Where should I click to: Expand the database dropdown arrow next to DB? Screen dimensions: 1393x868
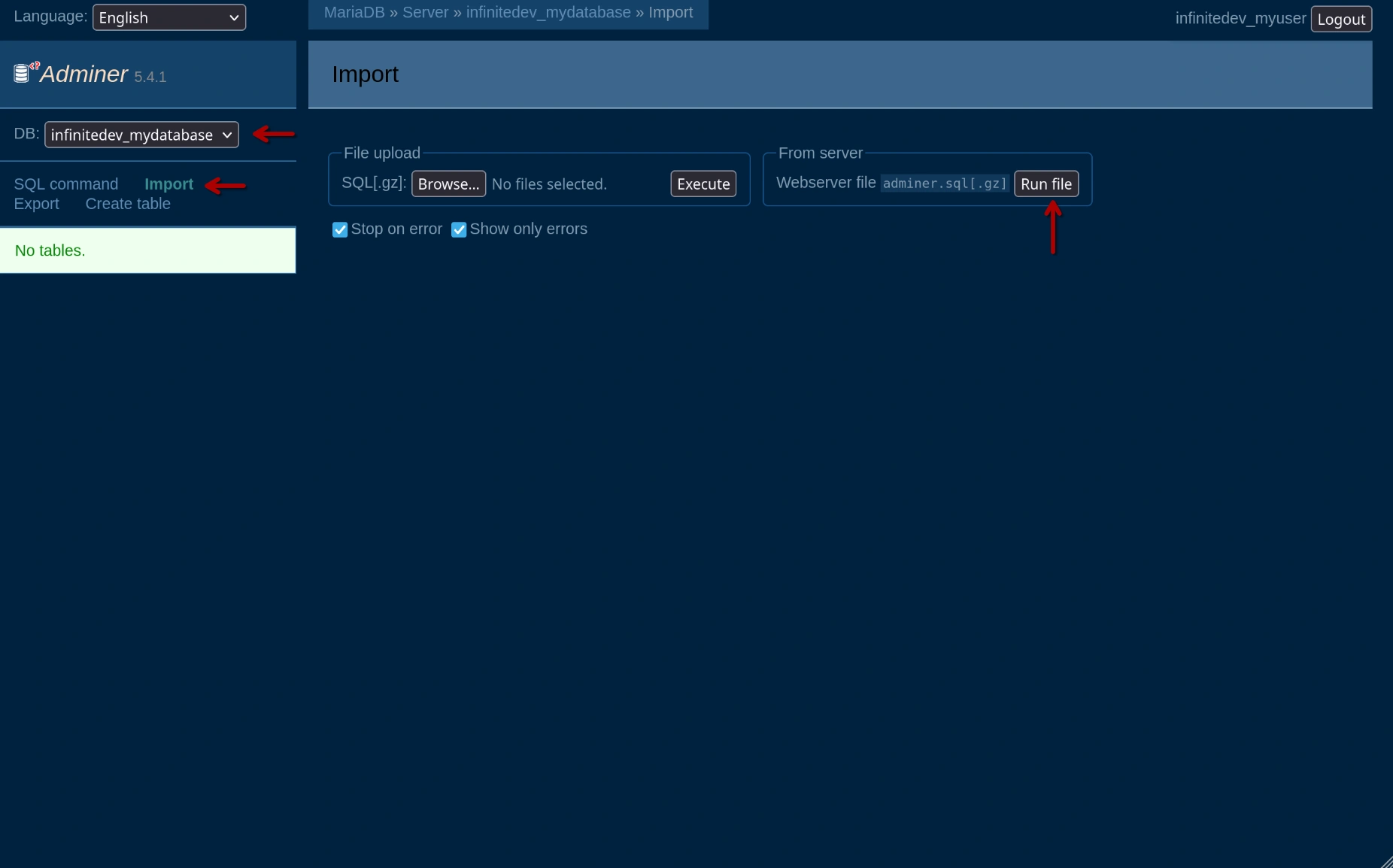click(226, 135)
